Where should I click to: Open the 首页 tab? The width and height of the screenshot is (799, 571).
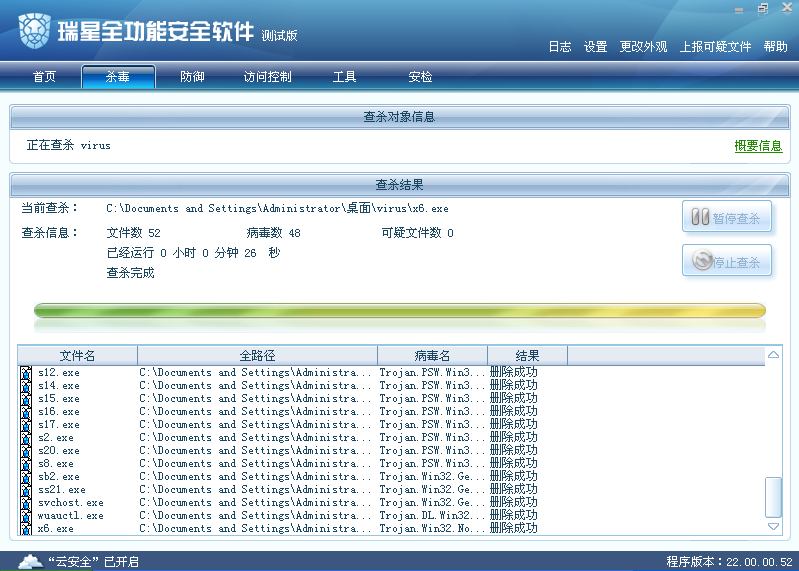[44, 76]
